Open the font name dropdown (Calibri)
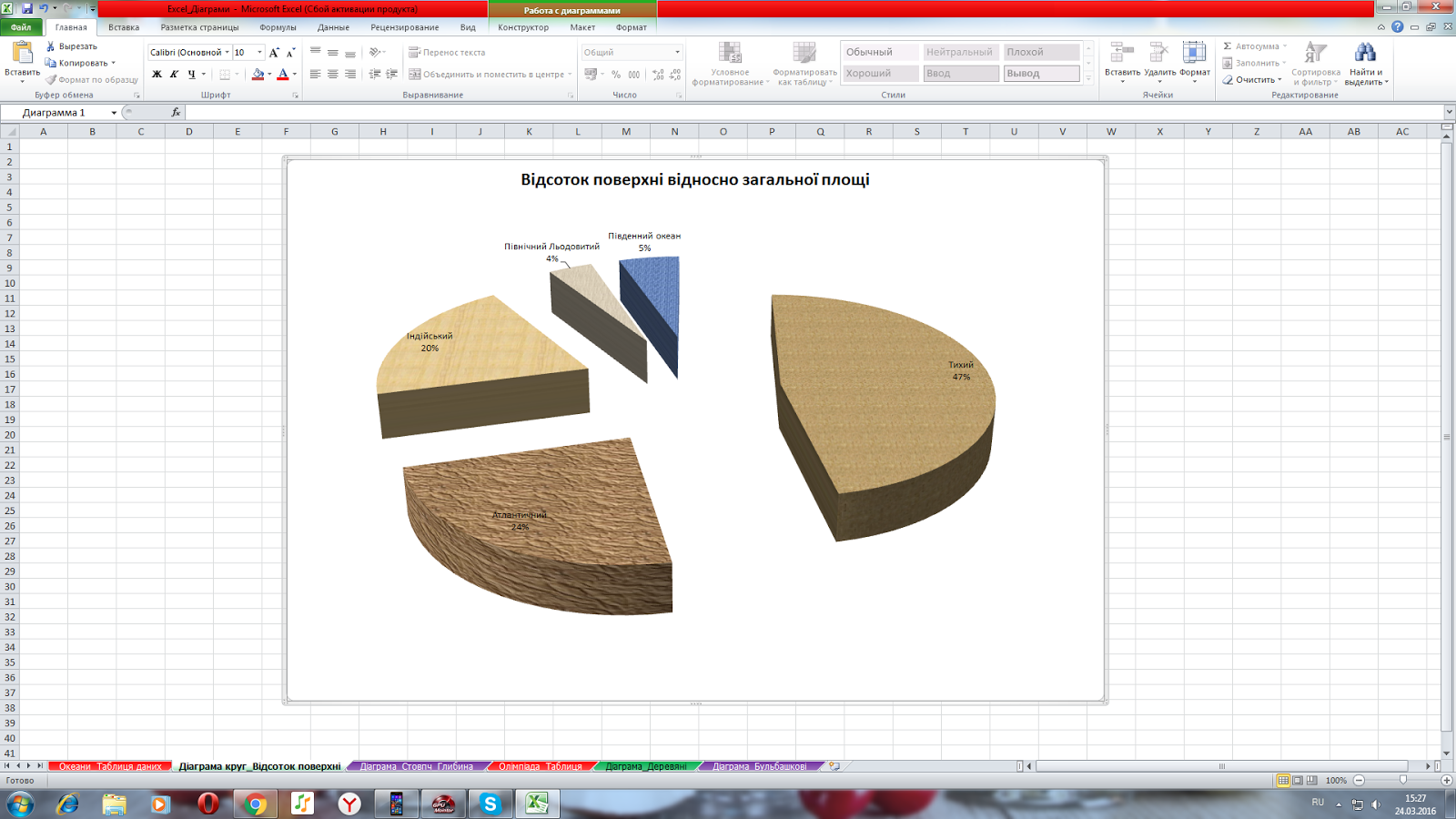This screenshot has width=1456, height=819. pos(227,53)
